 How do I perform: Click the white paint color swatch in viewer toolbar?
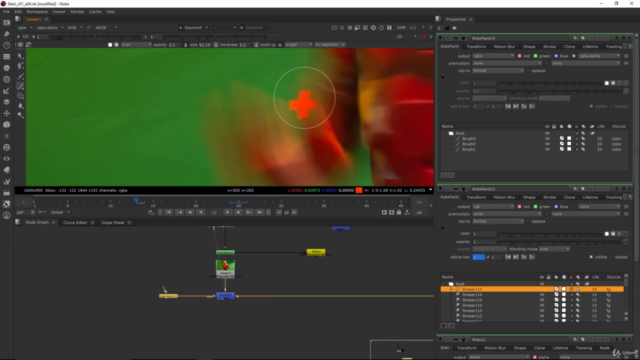click(110, 44)
